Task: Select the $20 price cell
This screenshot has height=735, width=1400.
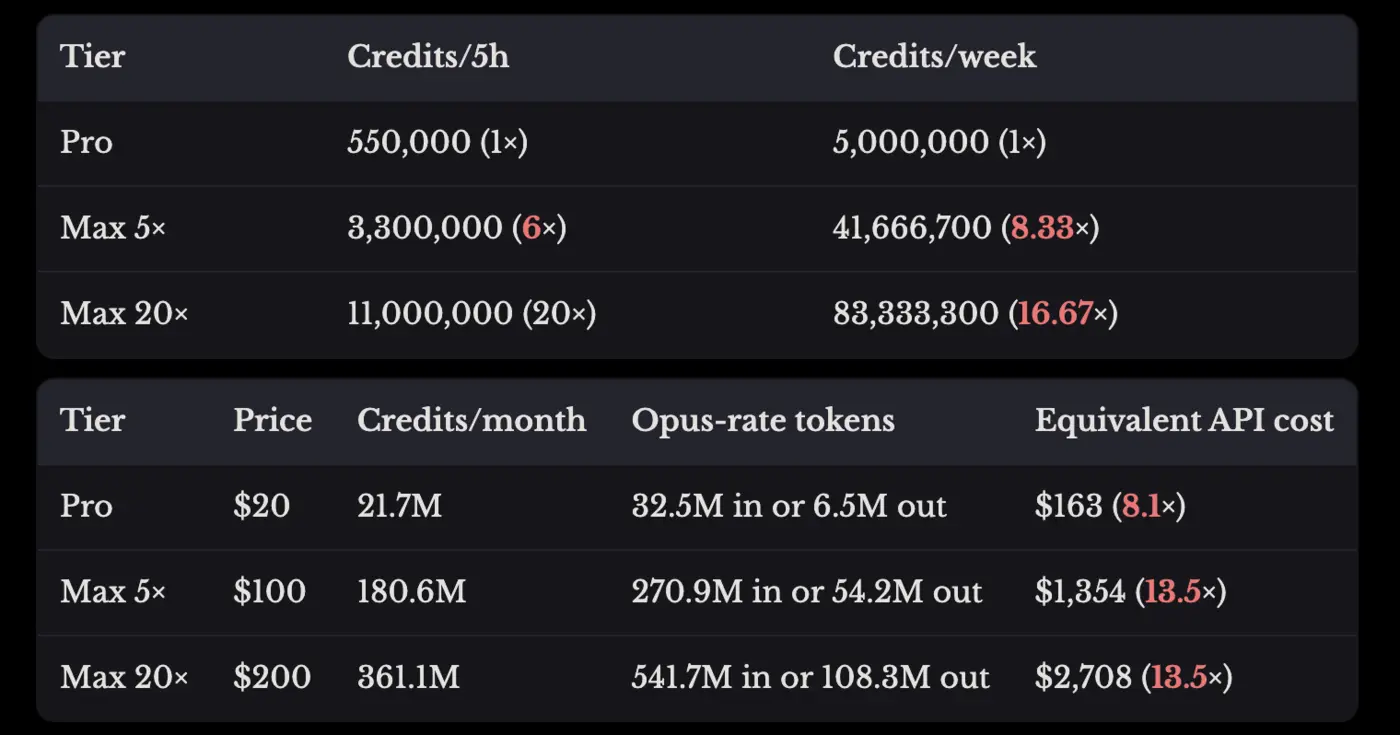Action: coord(261,506)
